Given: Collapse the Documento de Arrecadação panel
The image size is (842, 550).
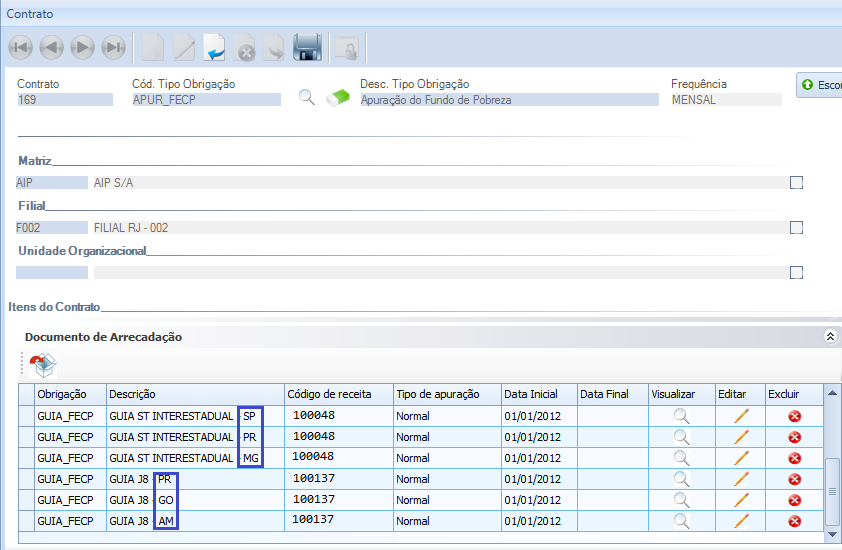Looking at the screenshot, I should click(829, 338).
